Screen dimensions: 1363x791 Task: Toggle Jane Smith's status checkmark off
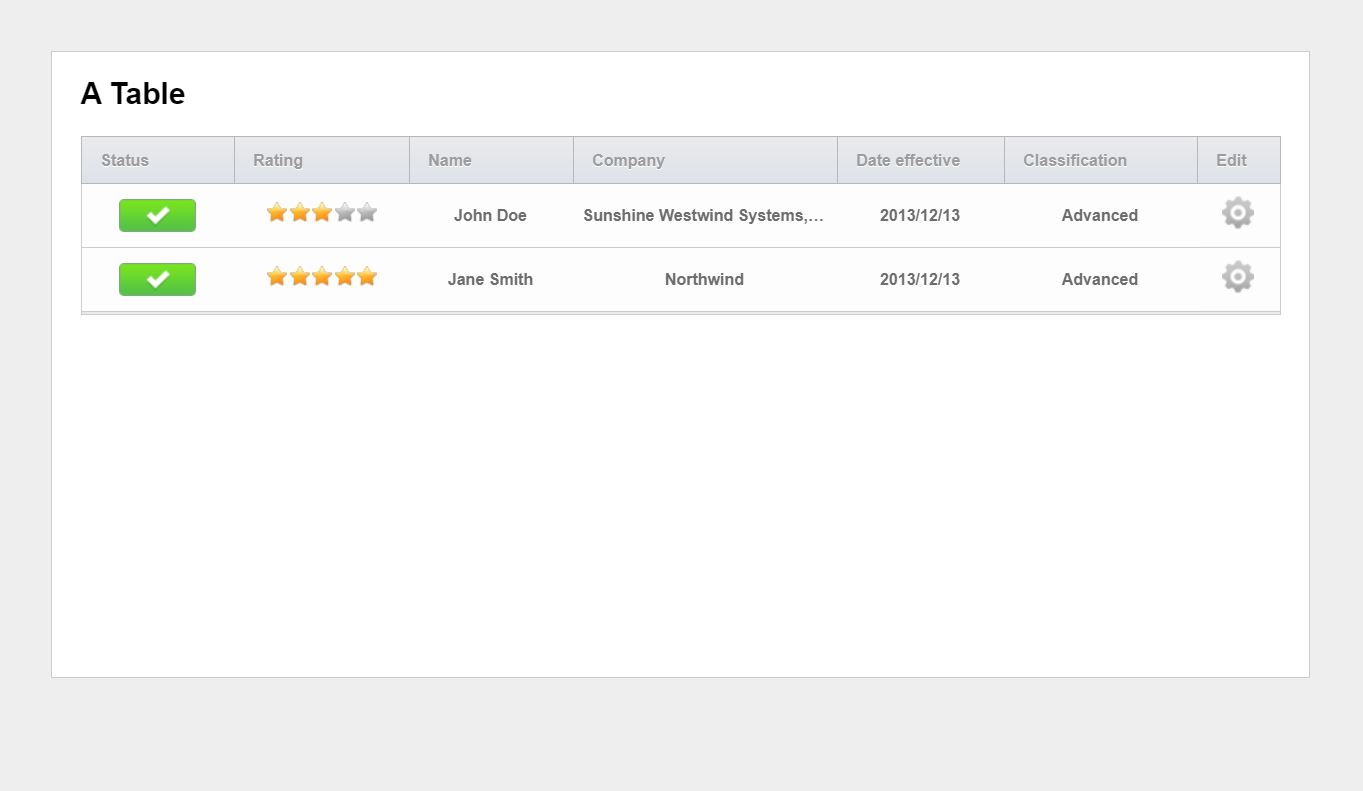157,279
